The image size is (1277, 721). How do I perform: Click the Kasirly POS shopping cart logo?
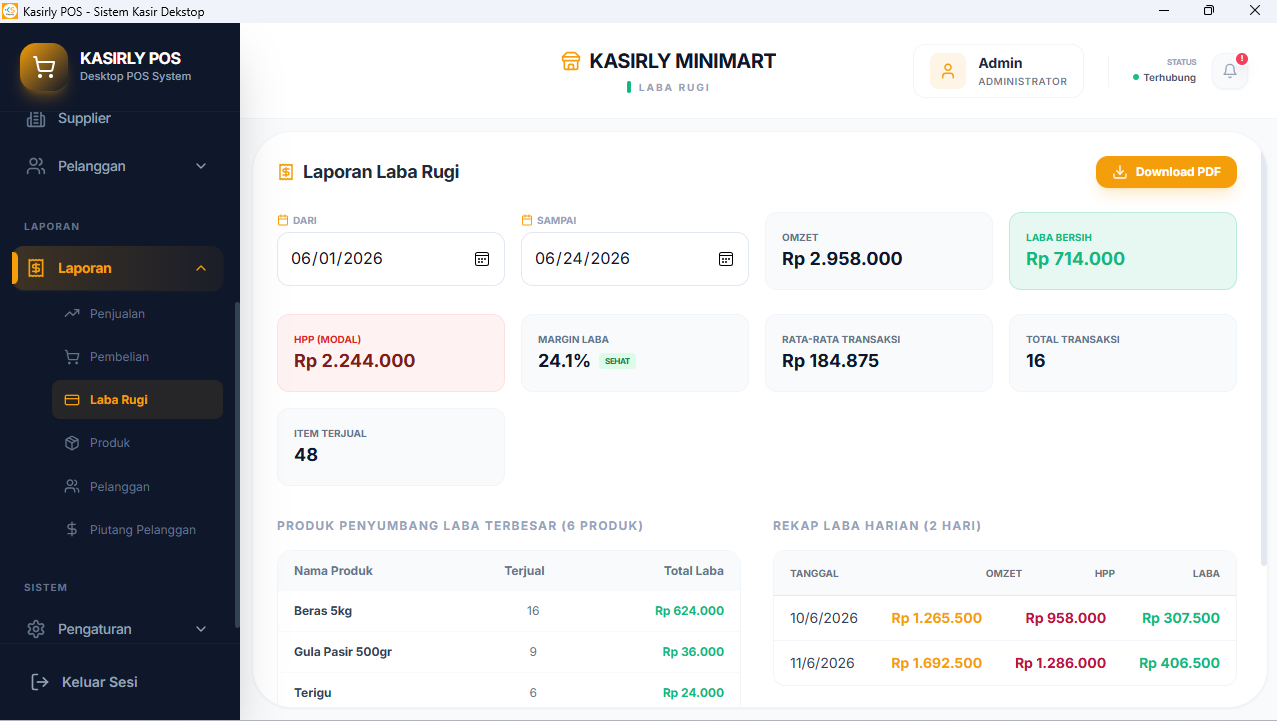44,67
